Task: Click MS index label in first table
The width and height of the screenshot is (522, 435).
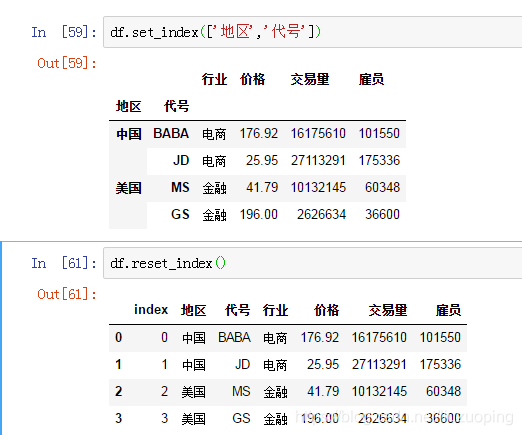Action: coord(180,188)
